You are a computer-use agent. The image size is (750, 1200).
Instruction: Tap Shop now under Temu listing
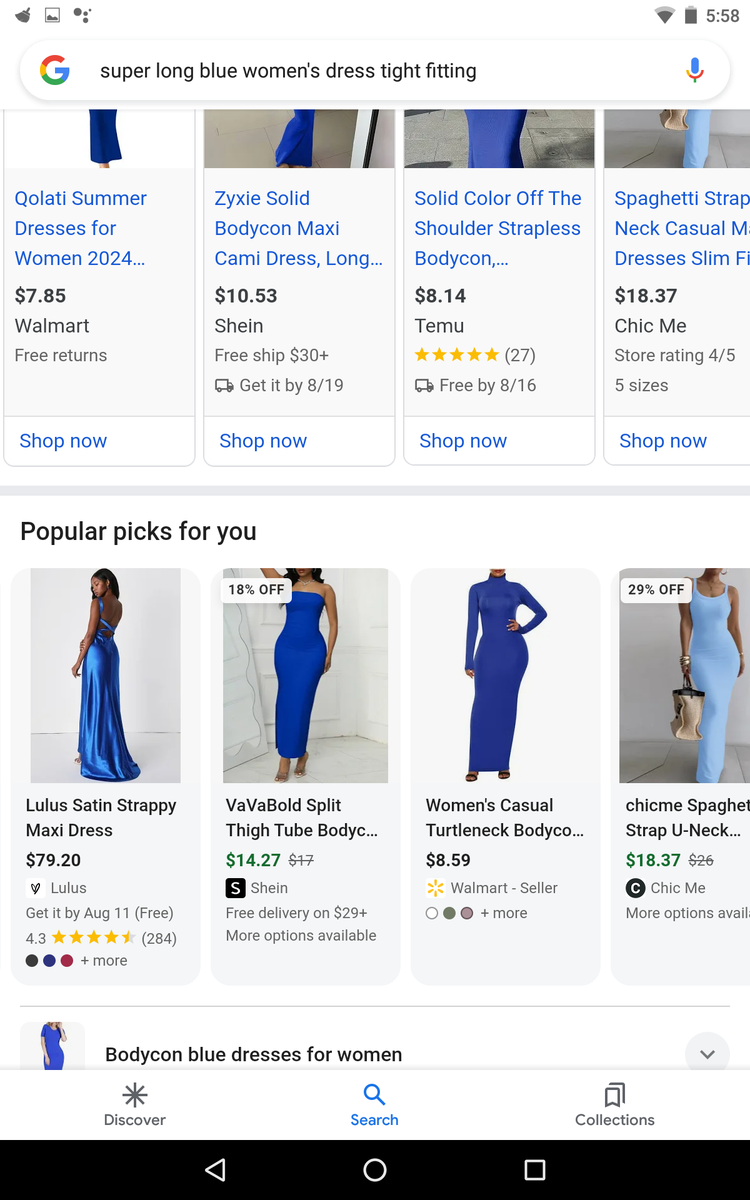pos(463,441)
